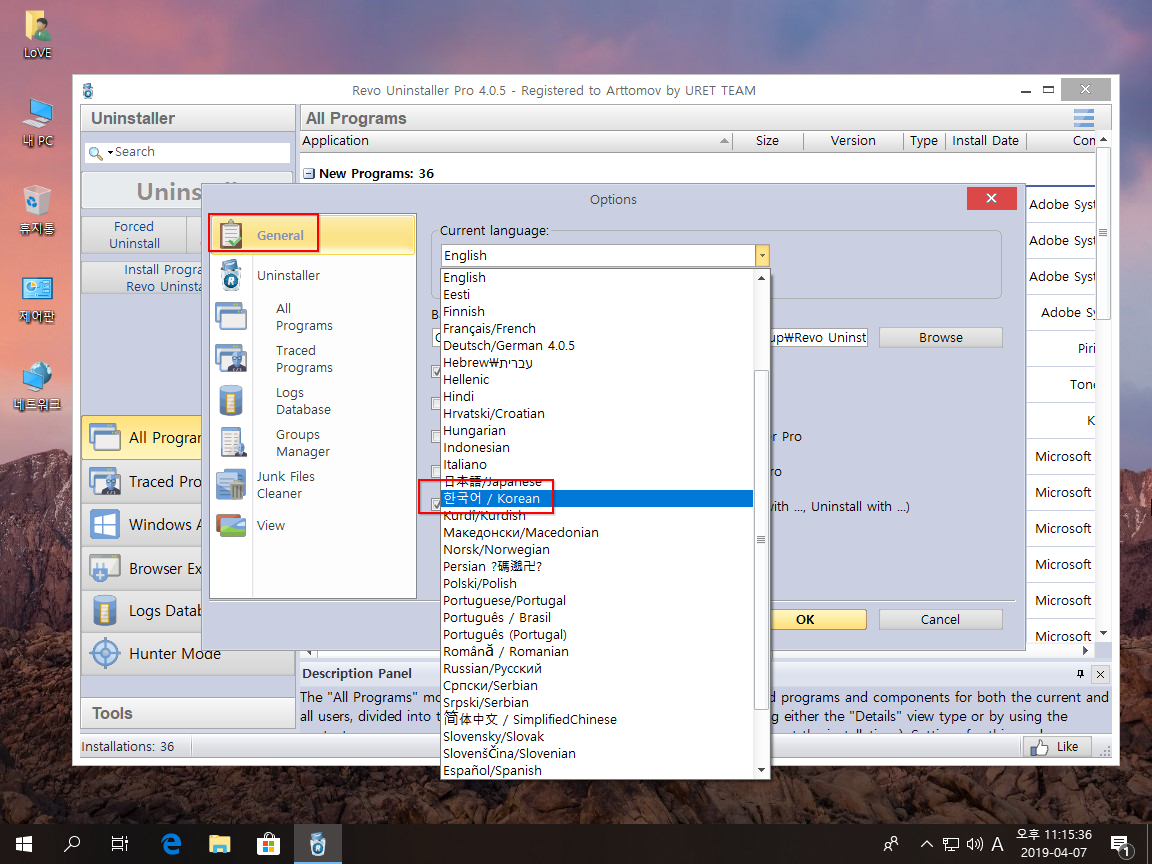The width and height of the screenshot is (1152, 864).
Task: Open Windows Start menu
Action: pyautogui.click(x=24, y=843)
